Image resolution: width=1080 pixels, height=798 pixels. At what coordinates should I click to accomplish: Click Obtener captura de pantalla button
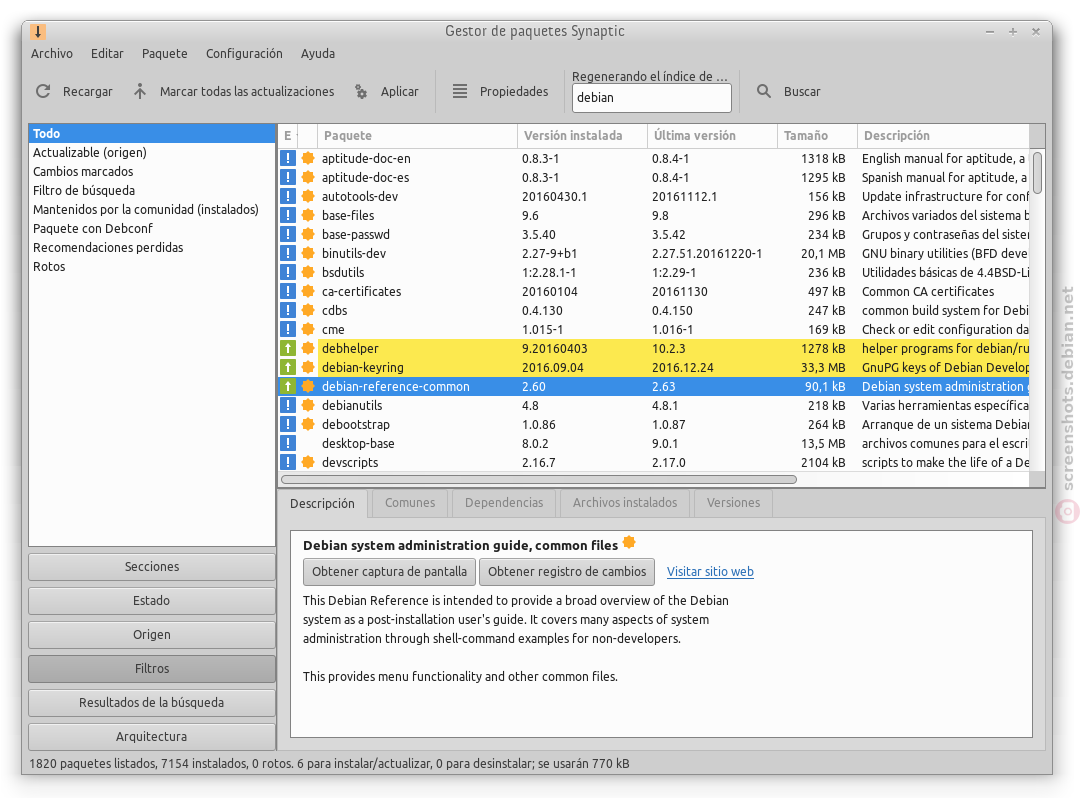click(x=389, y=571)
